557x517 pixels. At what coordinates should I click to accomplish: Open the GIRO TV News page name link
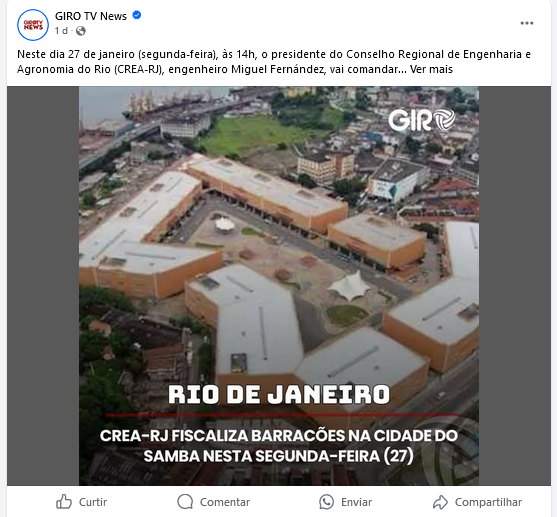click(x=91, y=16)
